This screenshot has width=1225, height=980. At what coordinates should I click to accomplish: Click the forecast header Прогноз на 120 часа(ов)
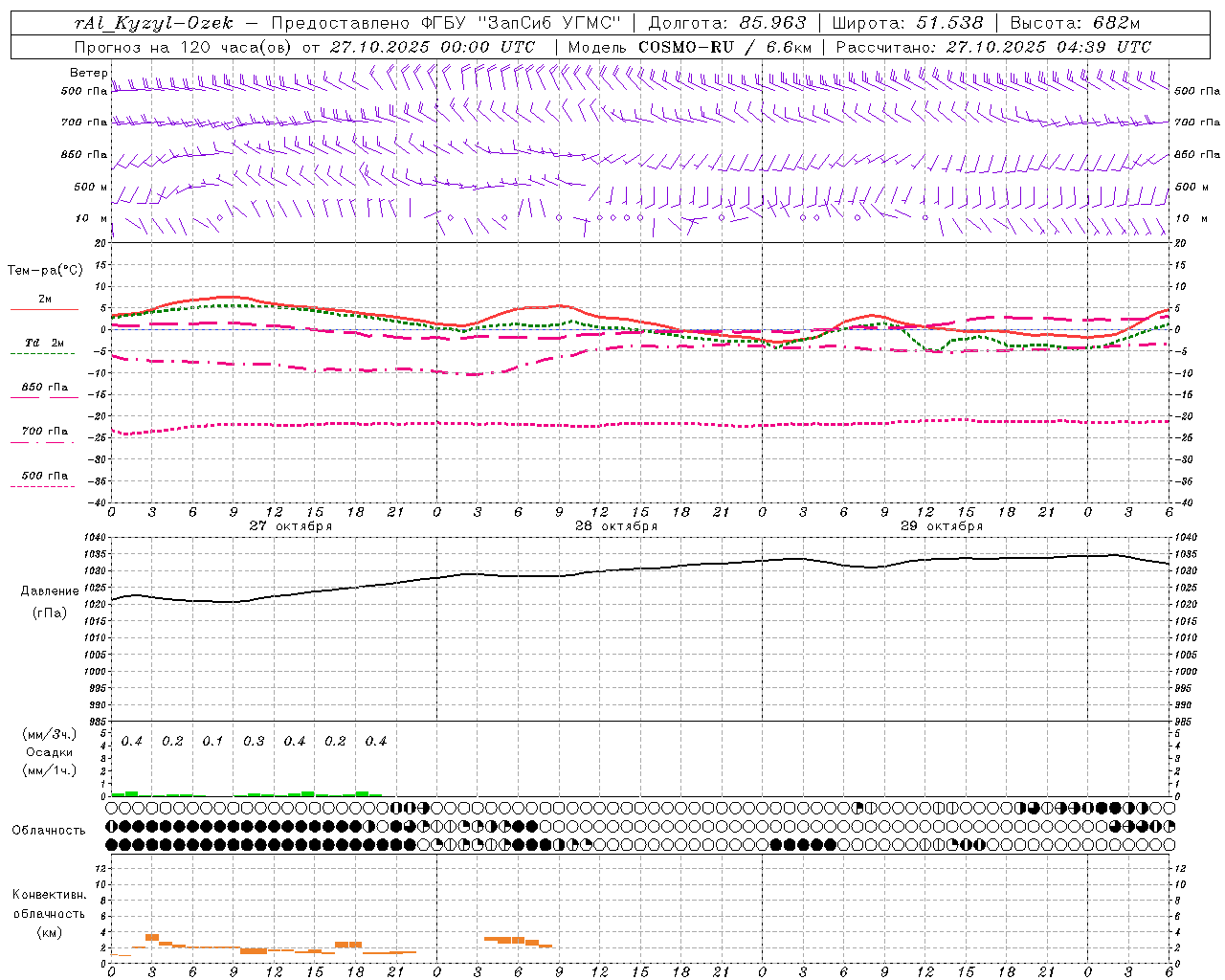pyautogui.click(x=184, y=47)
